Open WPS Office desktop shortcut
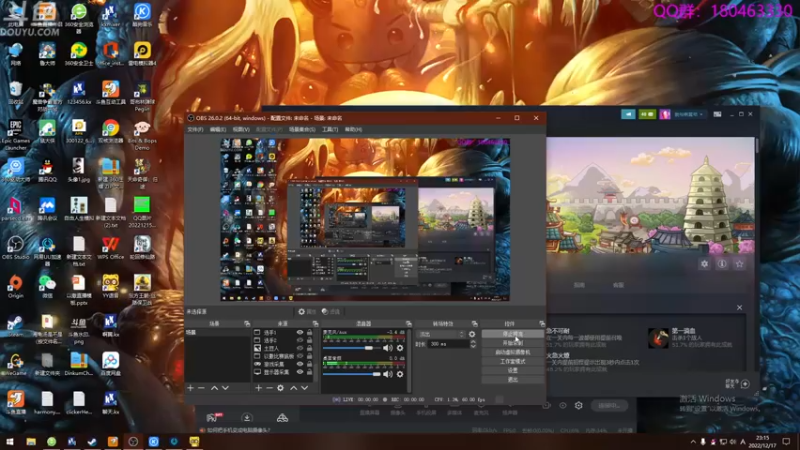The width and height of the screenshot is (800, 450). click(x=110, y=248)
